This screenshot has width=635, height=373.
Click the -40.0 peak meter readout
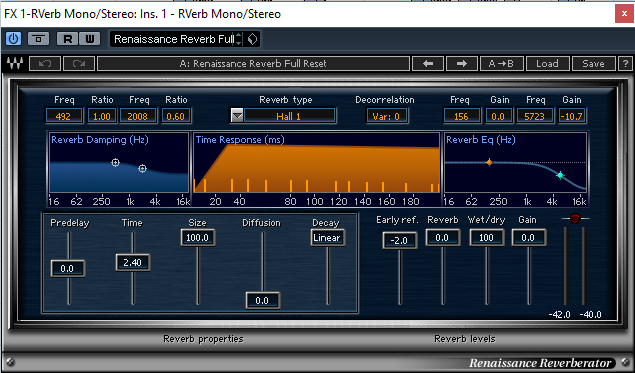[590, 315]
